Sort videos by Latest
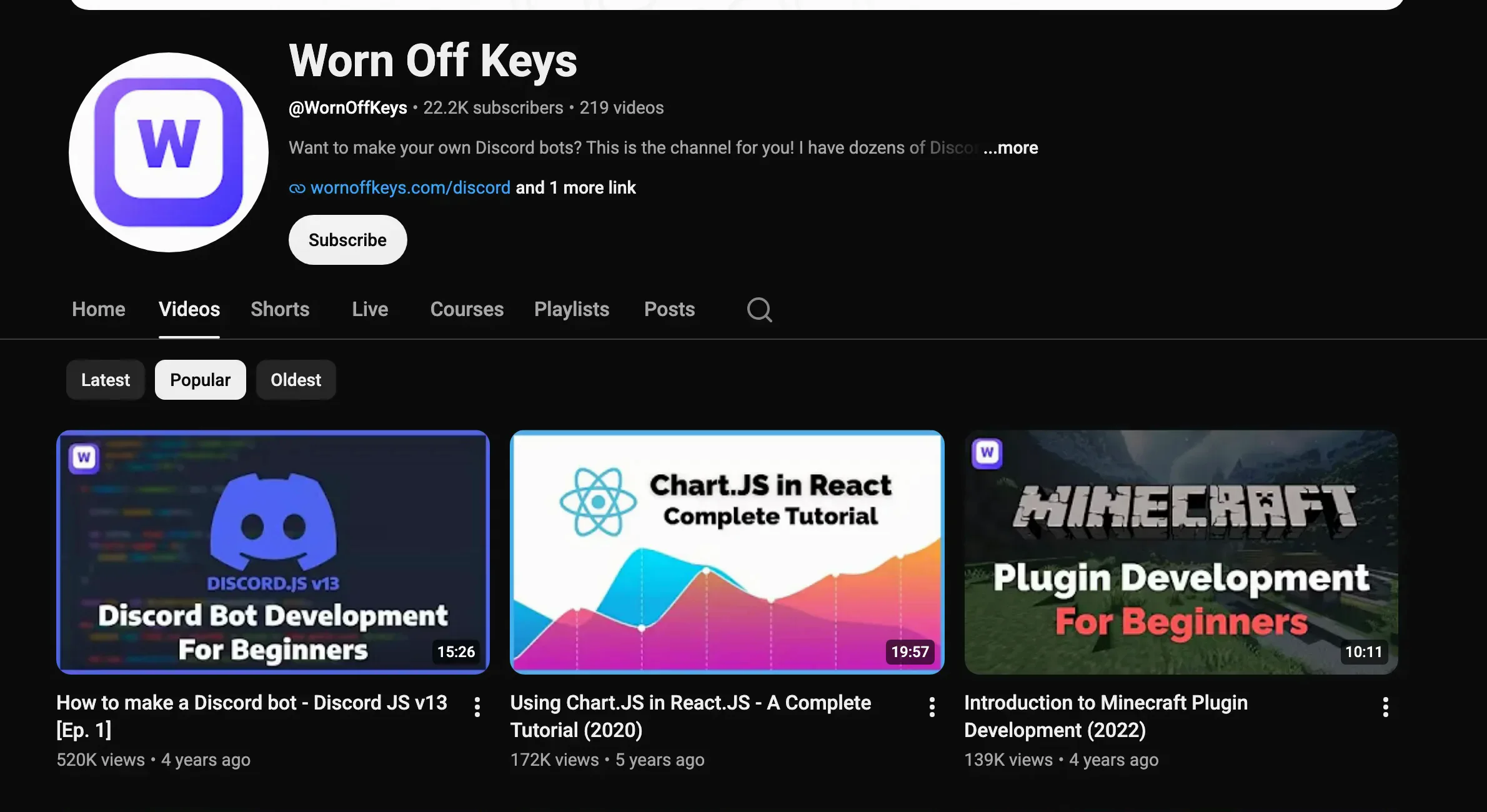This screenshot has height=812, width=1487. (x=106, y=380)
